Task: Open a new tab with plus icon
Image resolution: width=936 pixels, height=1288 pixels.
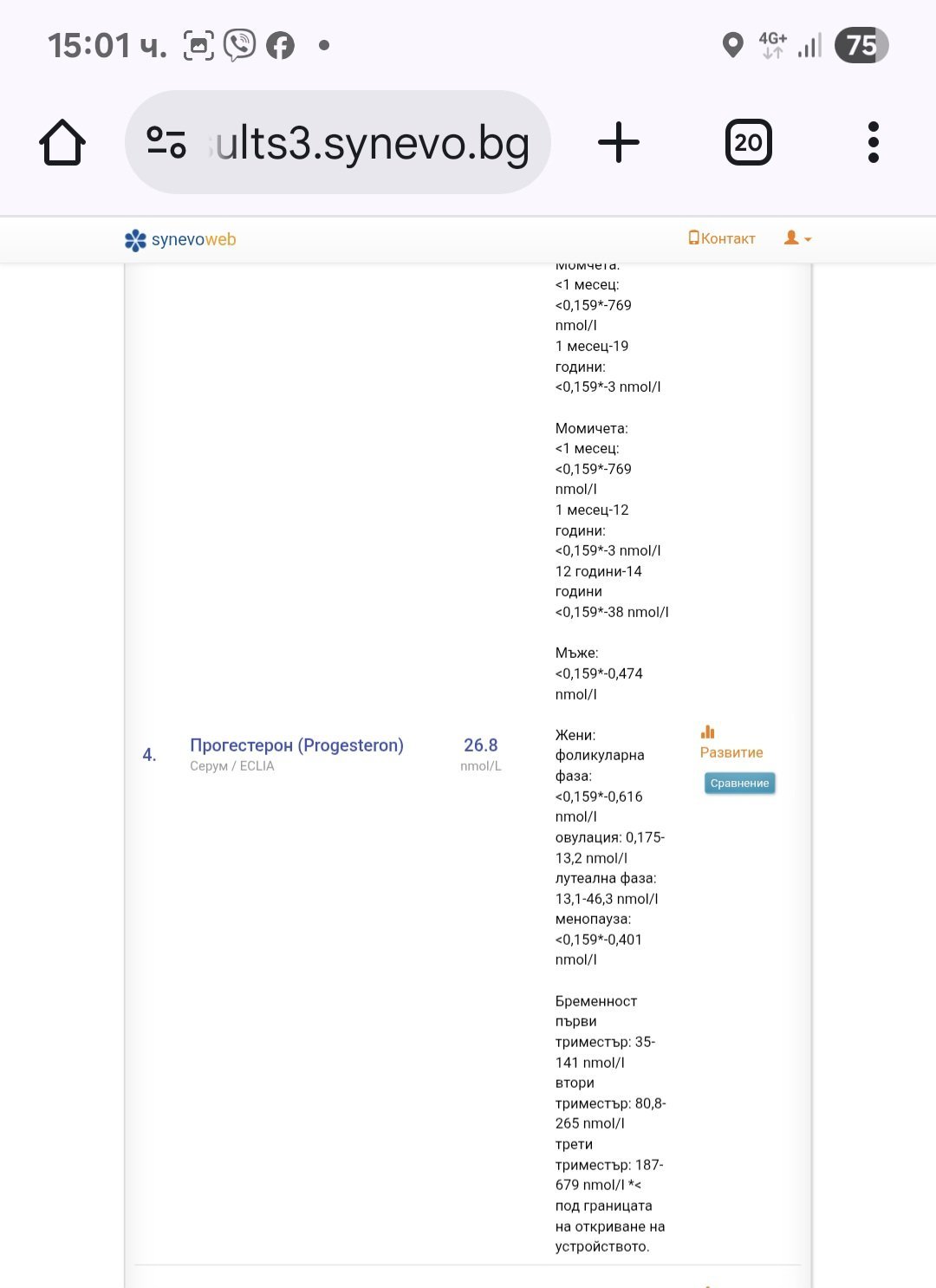Action: 619,143
